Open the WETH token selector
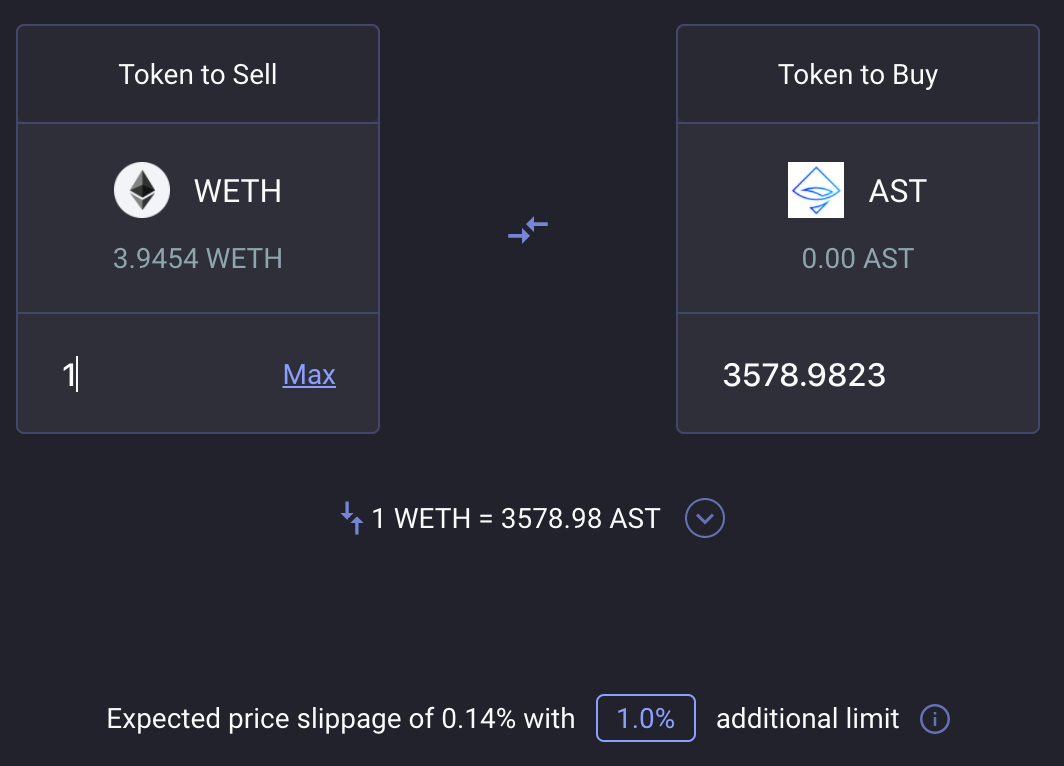This screenshot has height=766, width=1064. pyautogui.click(x=197, y=218)
